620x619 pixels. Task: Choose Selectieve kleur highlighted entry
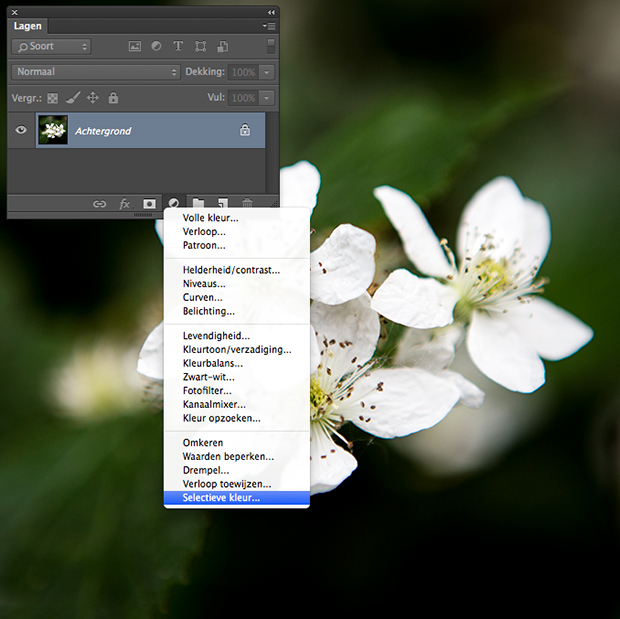coord(236,498)
